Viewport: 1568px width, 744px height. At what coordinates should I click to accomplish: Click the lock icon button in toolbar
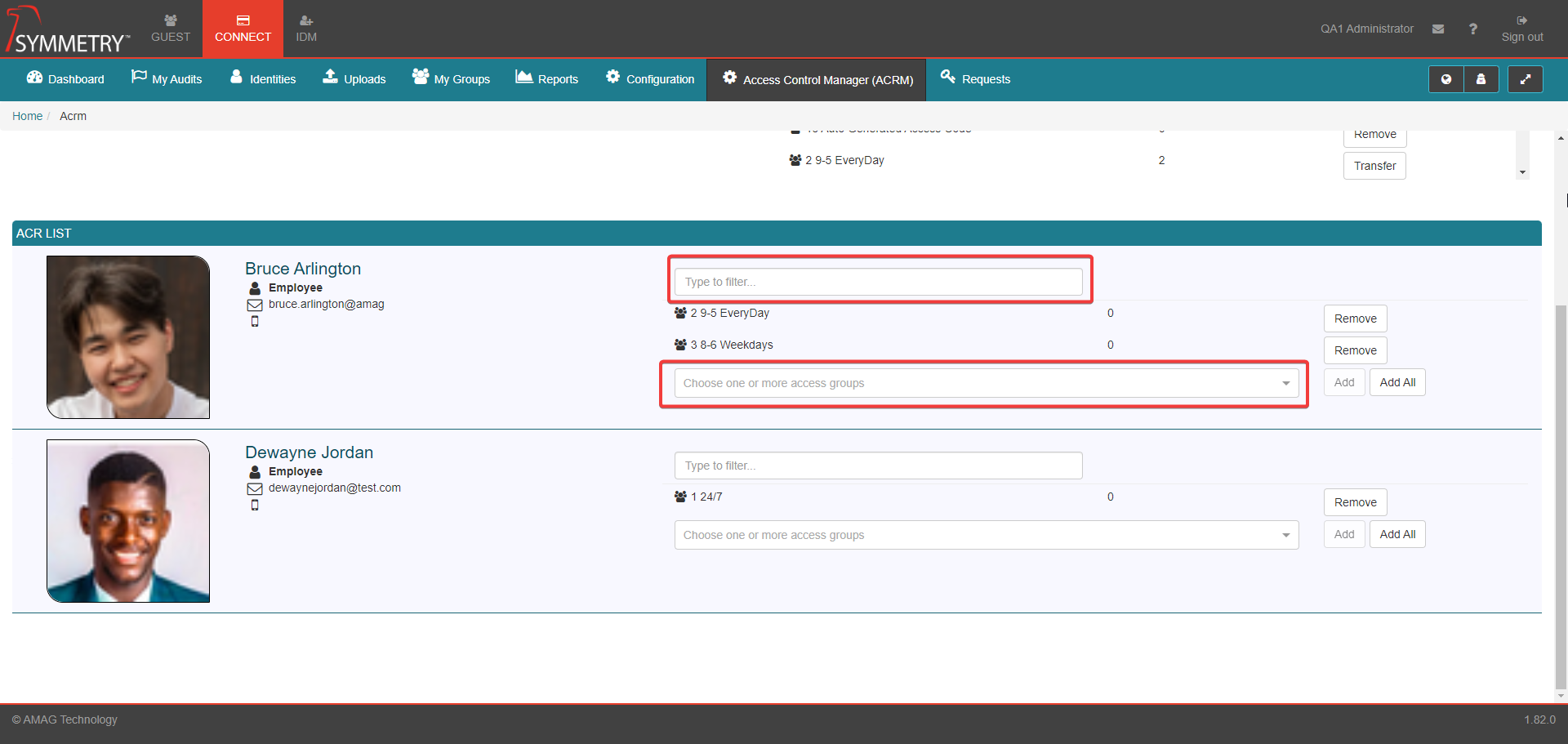tap(1481, 79)
